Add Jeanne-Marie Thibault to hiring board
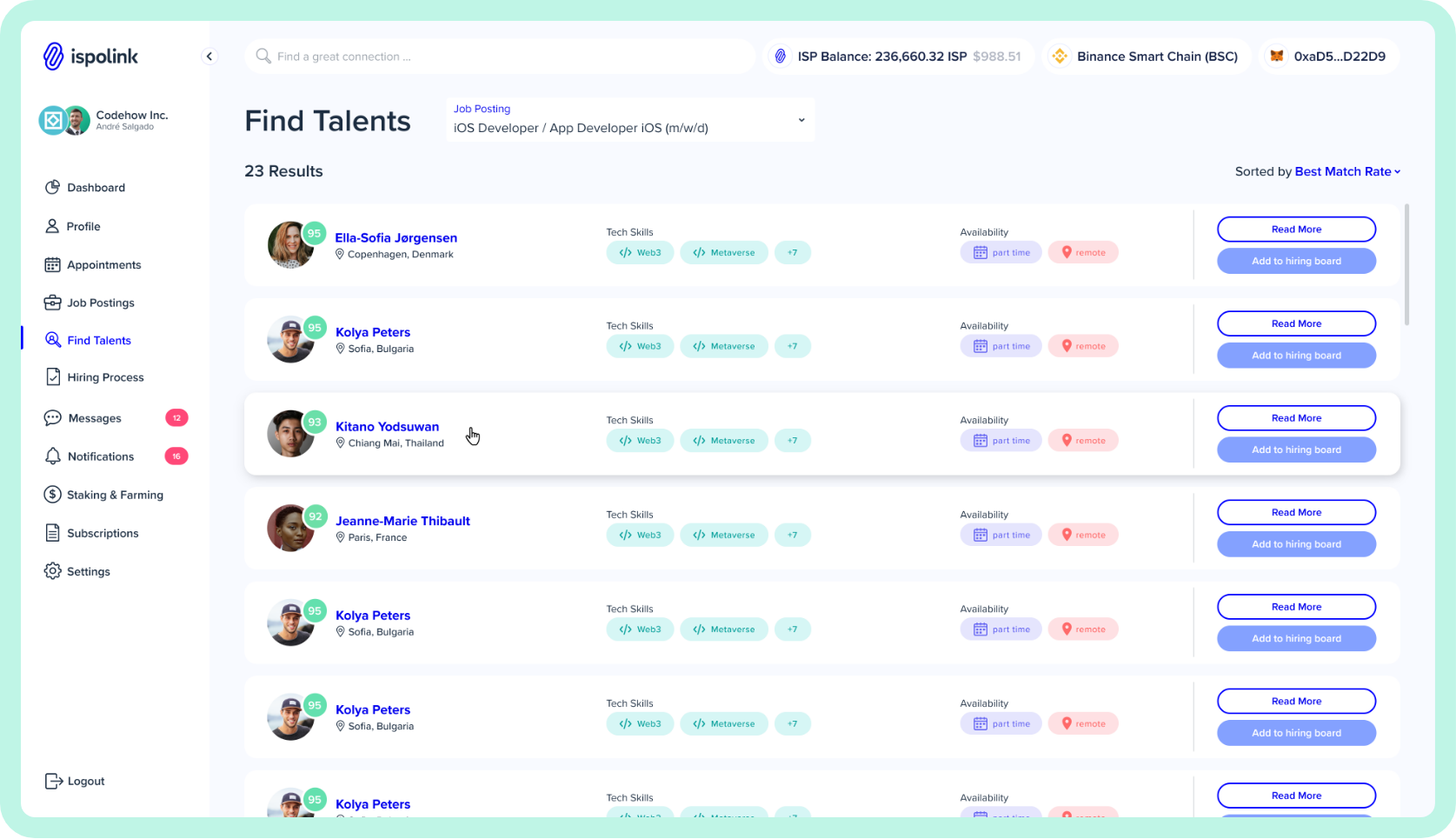Image resolution: width=1456 pixels, height=839 pixels. (1296, 544)
